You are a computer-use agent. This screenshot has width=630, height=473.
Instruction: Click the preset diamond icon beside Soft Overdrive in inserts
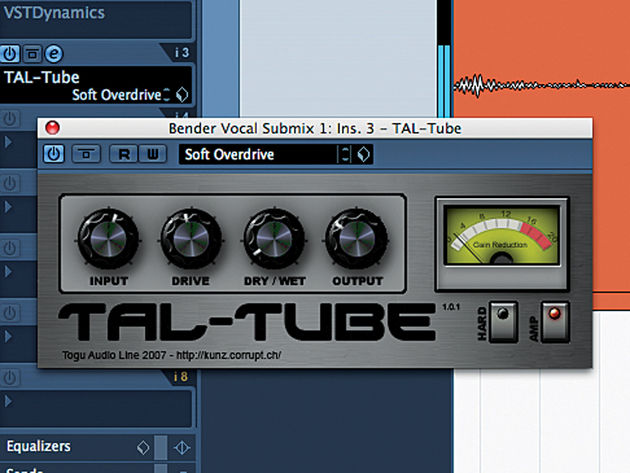click(x=182, y=95)
